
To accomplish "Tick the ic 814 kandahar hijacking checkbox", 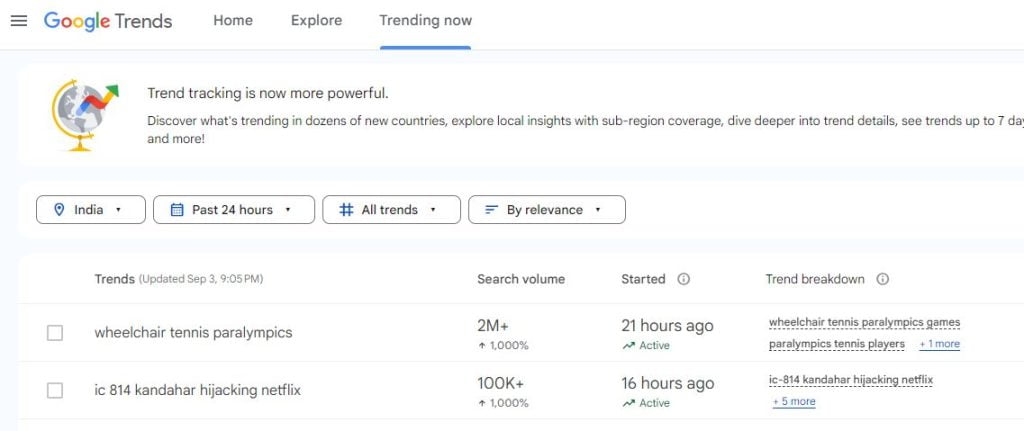I will coord(55,390).
